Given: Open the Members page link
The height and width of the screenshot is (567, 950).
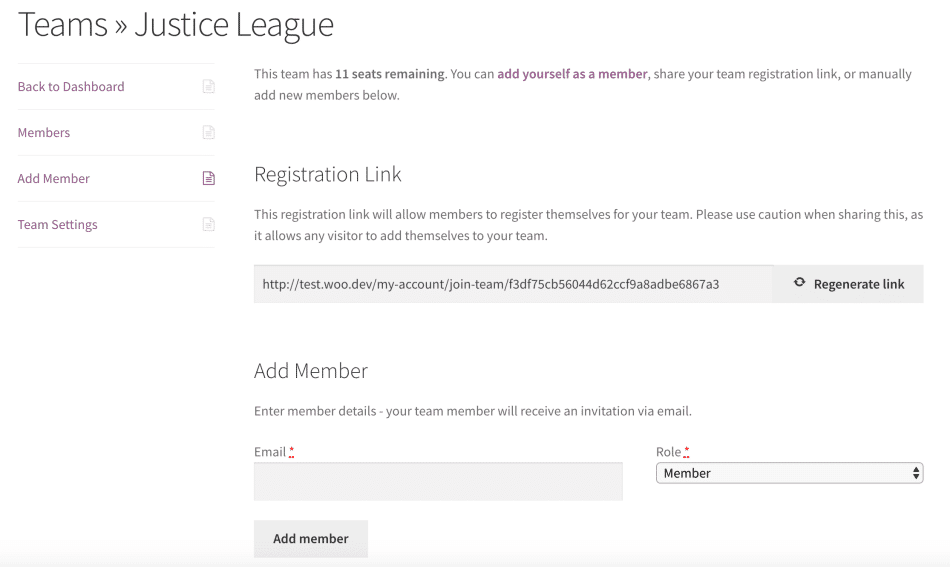Looking at the screenshot, I should point(44,133).
